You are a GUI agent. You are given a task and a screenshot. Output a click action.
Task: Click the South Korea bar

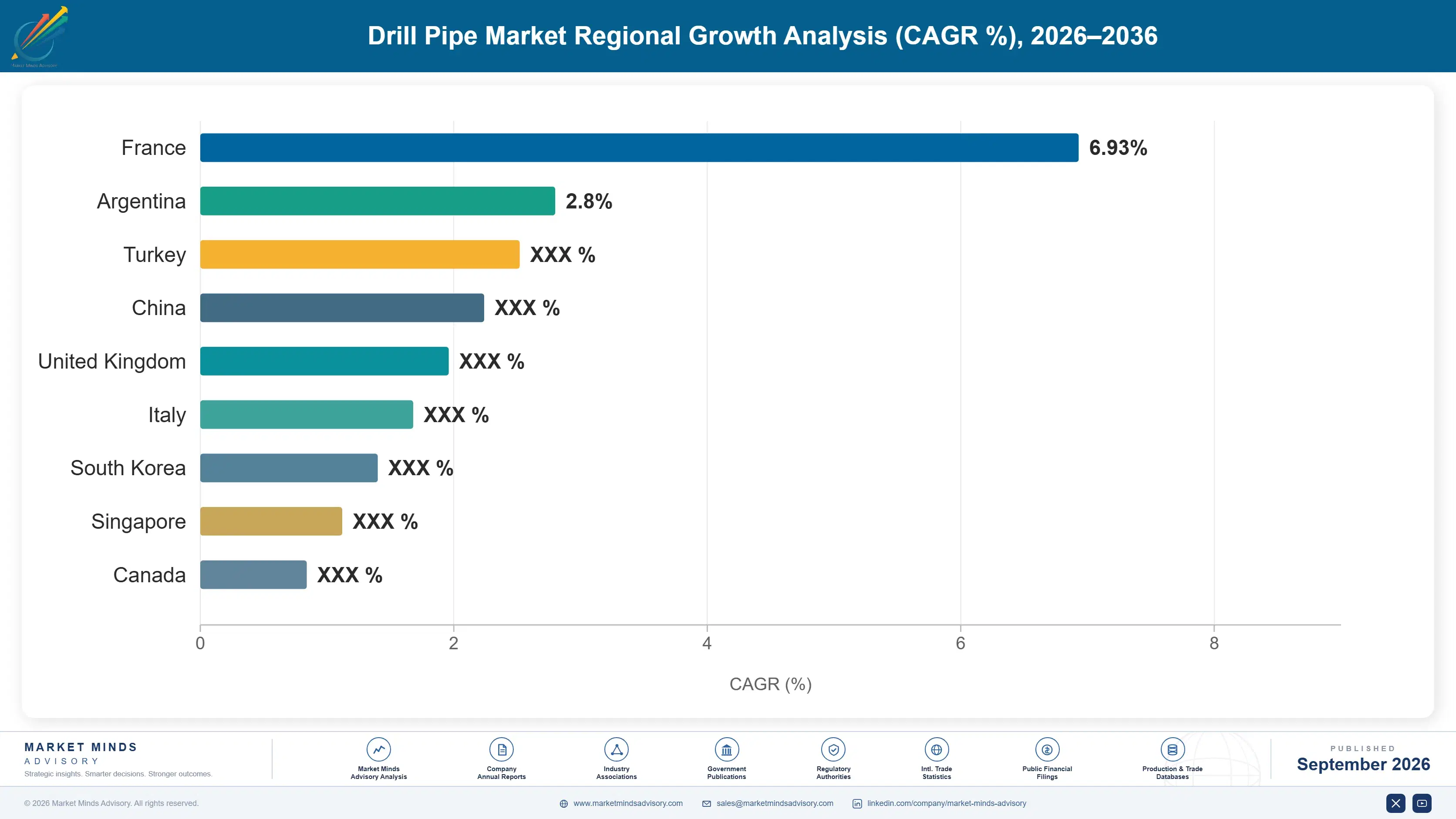[x=289, y=468]
